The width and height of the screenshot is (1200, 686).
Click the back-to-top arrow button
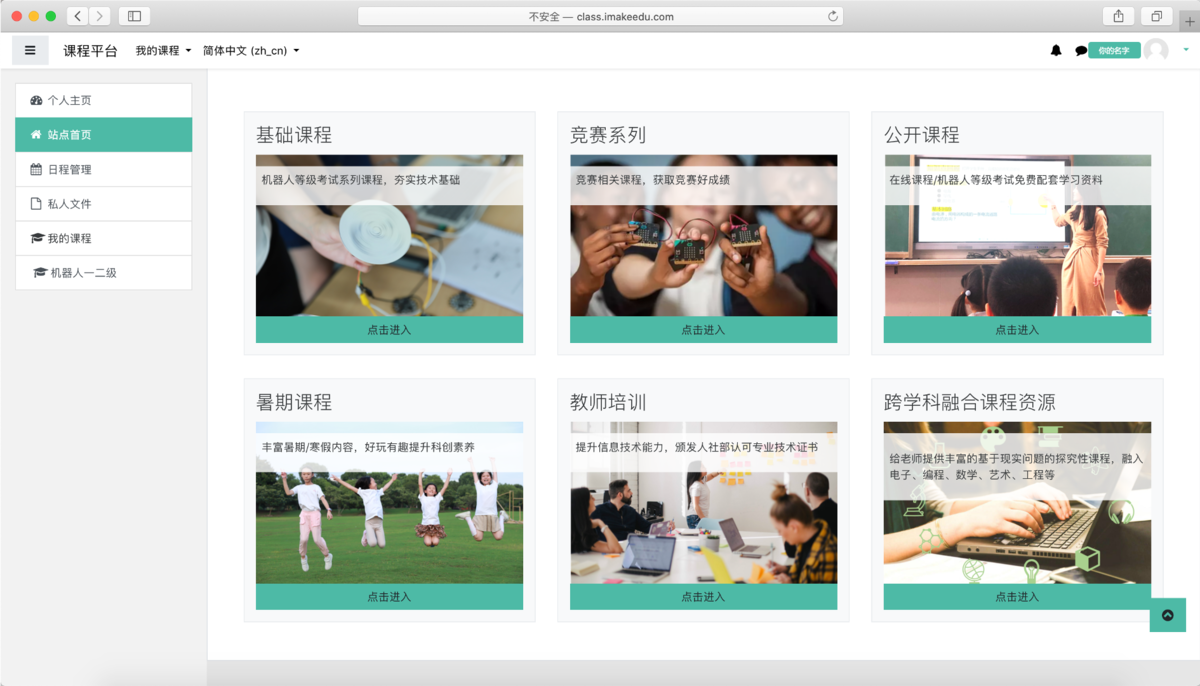coord(1168,615)
